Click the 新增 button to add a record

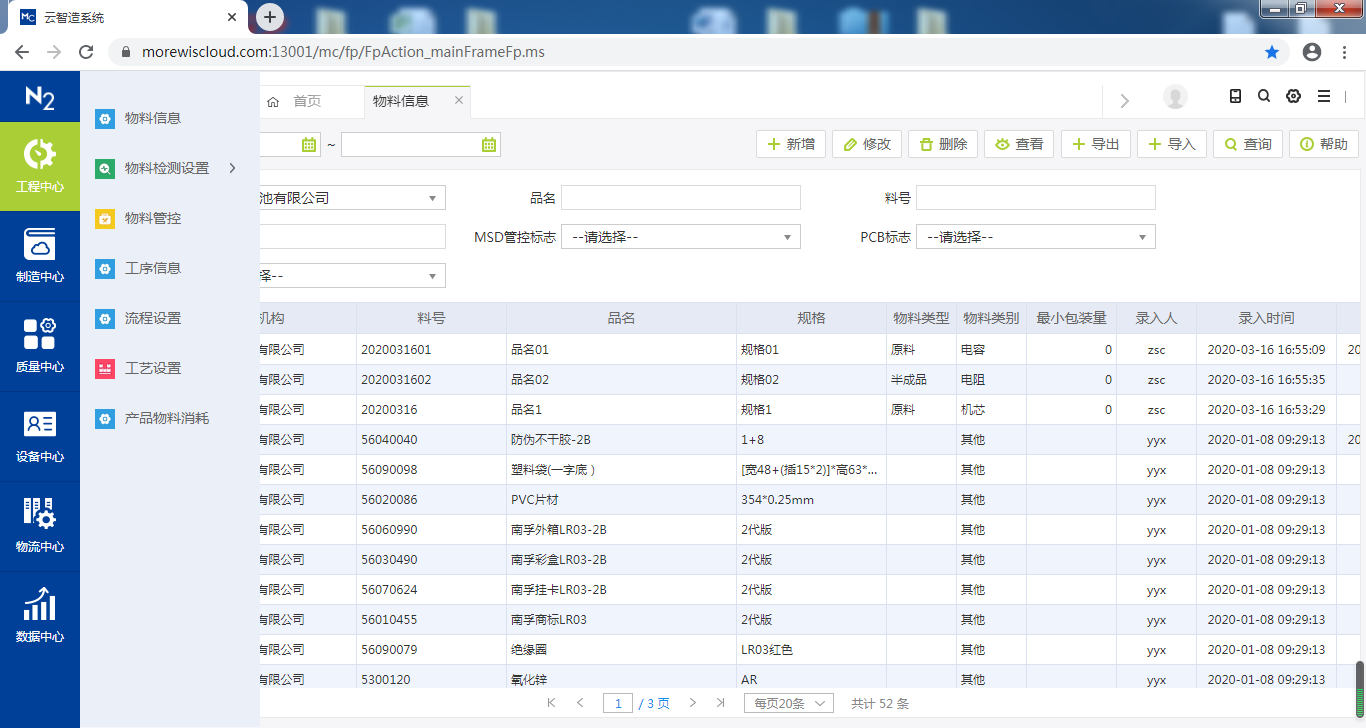coord(790,143)
